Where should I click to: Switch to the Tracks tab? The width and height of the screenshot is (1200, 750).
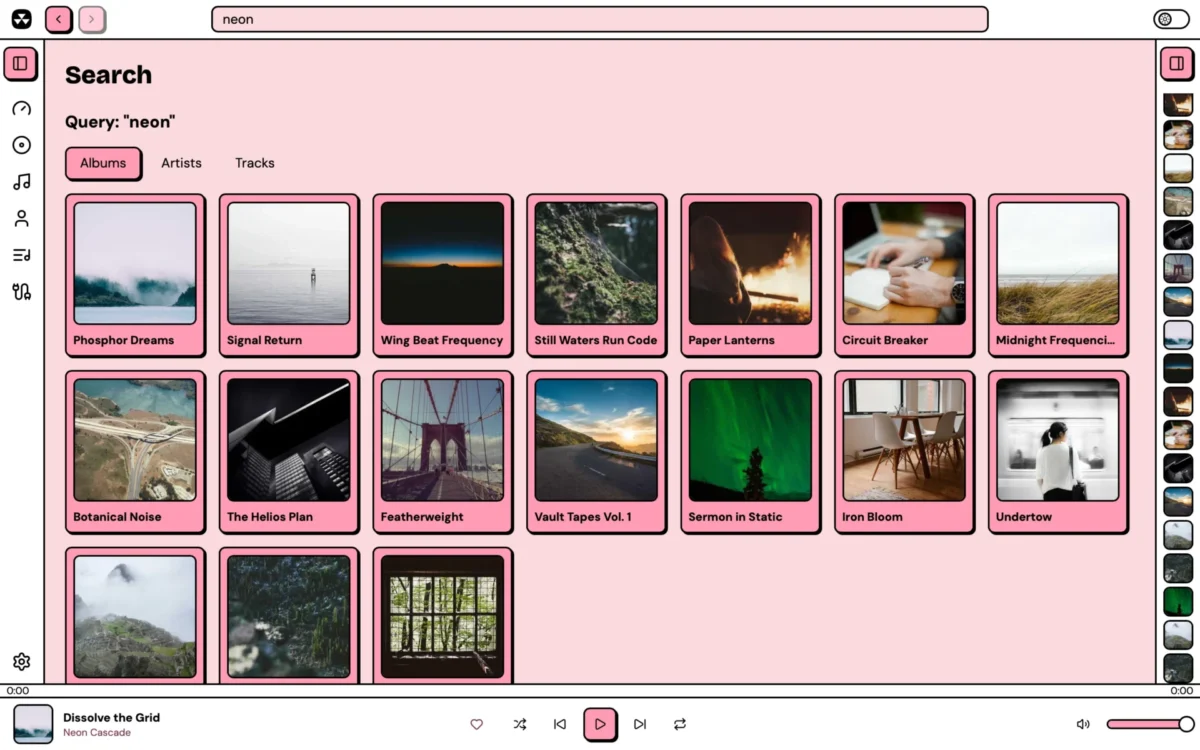[255, 163]
